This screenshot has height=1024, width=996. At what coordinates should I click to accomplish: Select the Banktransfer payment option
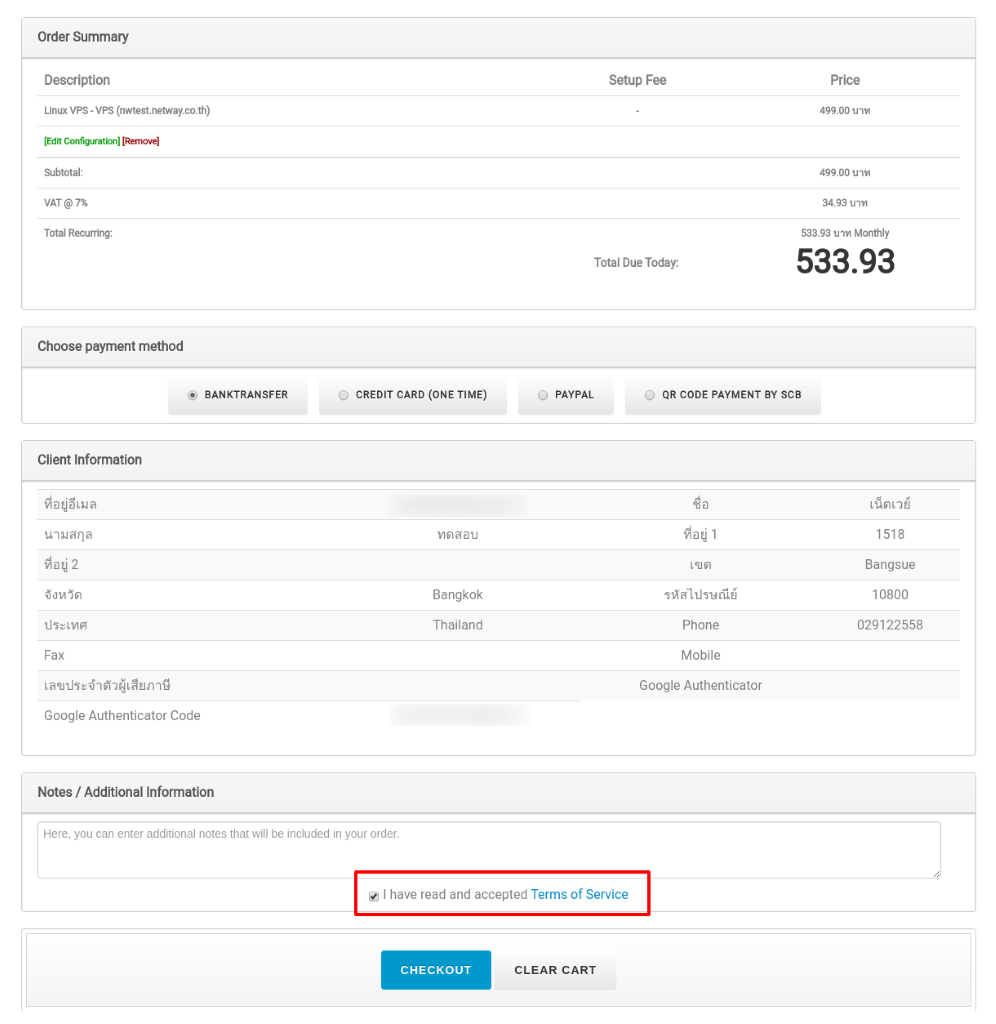tap(237, 395)
